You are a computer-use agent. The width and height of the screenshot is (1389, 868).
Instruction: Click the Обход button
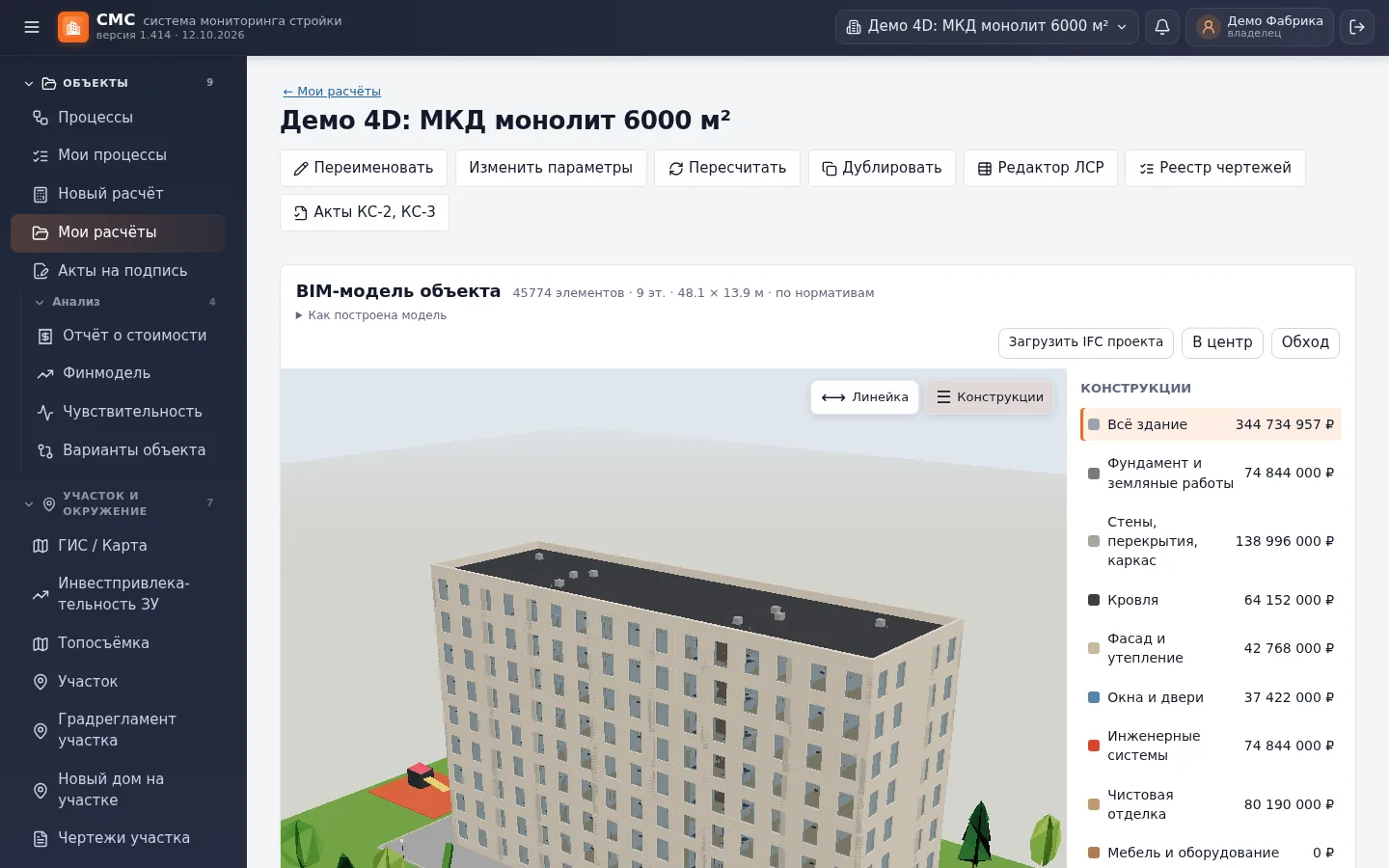click(1305, 342)
